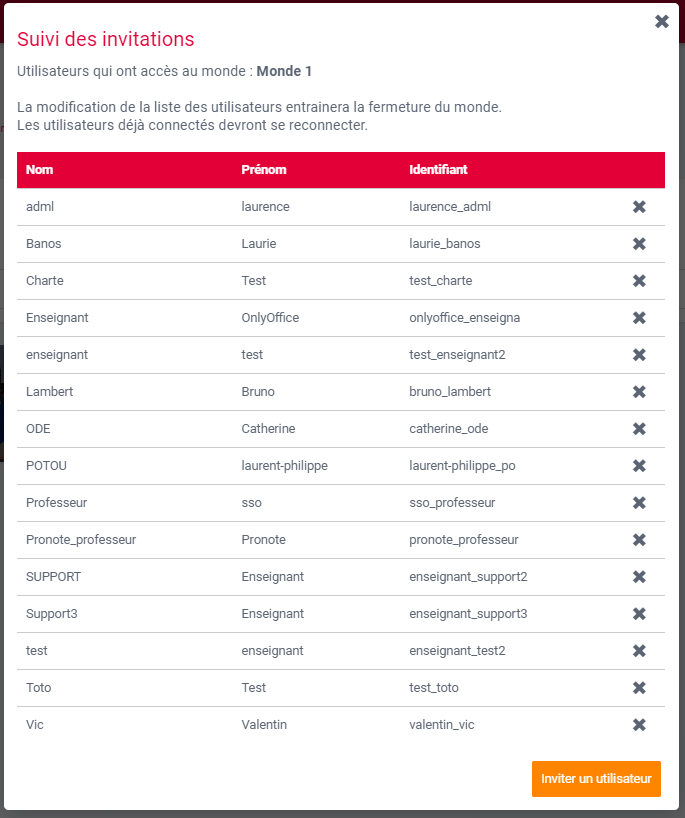Viewport: 685px width, 818px height.
Task: Remove catherine_ode user access
Action: [x=639, y=429]
